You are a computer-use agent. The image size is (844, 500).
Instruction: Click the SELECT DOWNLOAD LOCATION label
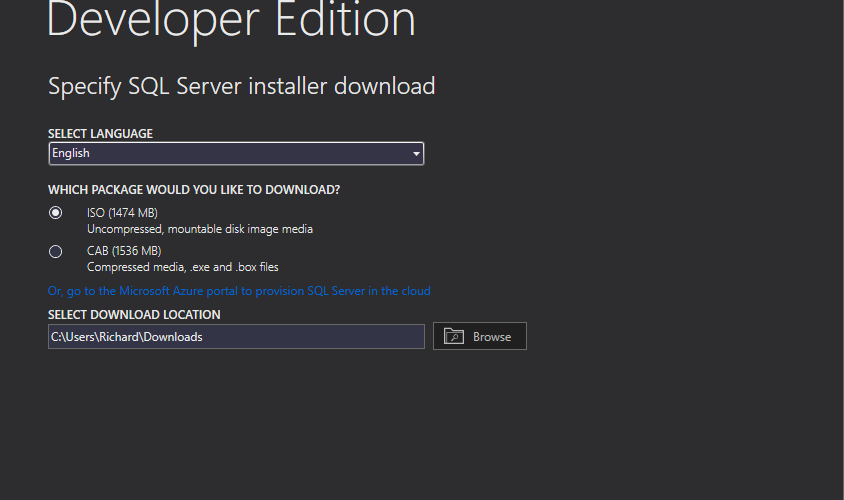click(134, 315)
